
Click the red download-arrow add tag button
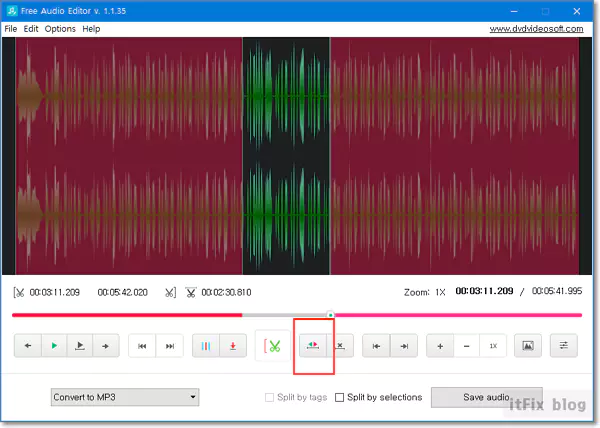pyautogui.click(x=233, y=346)
